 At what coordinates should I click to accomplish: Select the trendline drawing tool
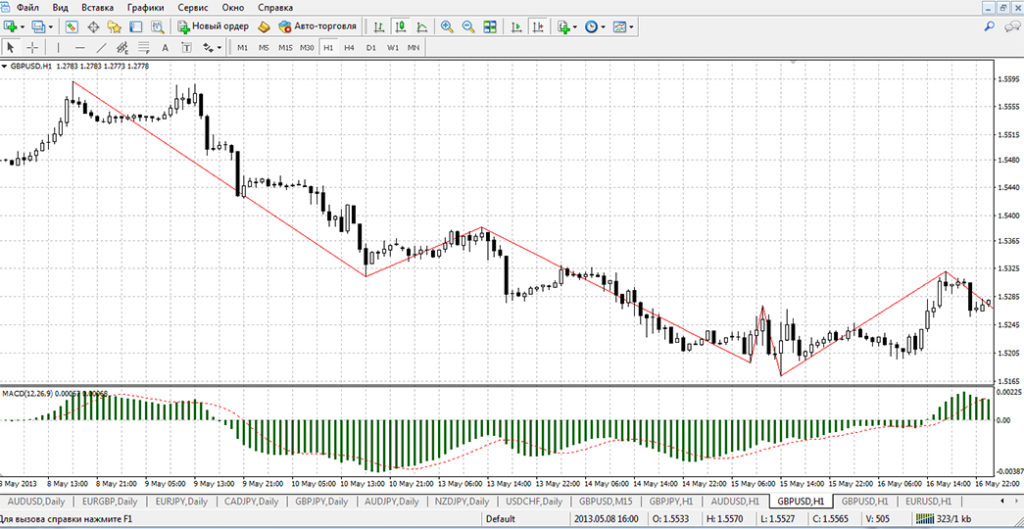[x=101, y=48]
